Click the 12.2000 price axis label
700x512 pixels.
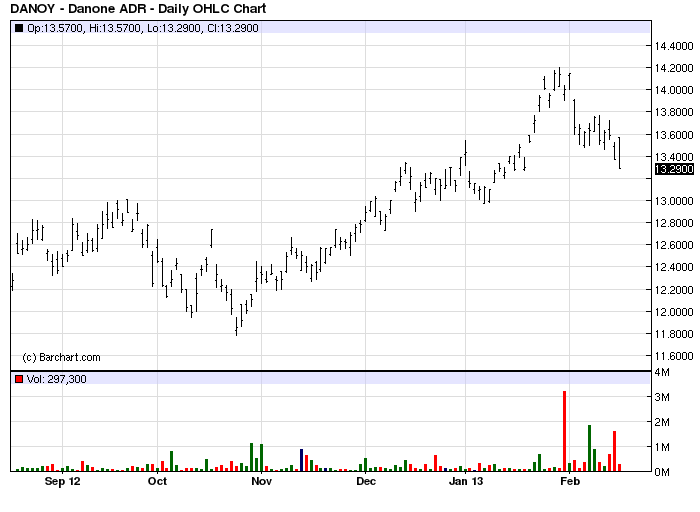click(674, 290)
